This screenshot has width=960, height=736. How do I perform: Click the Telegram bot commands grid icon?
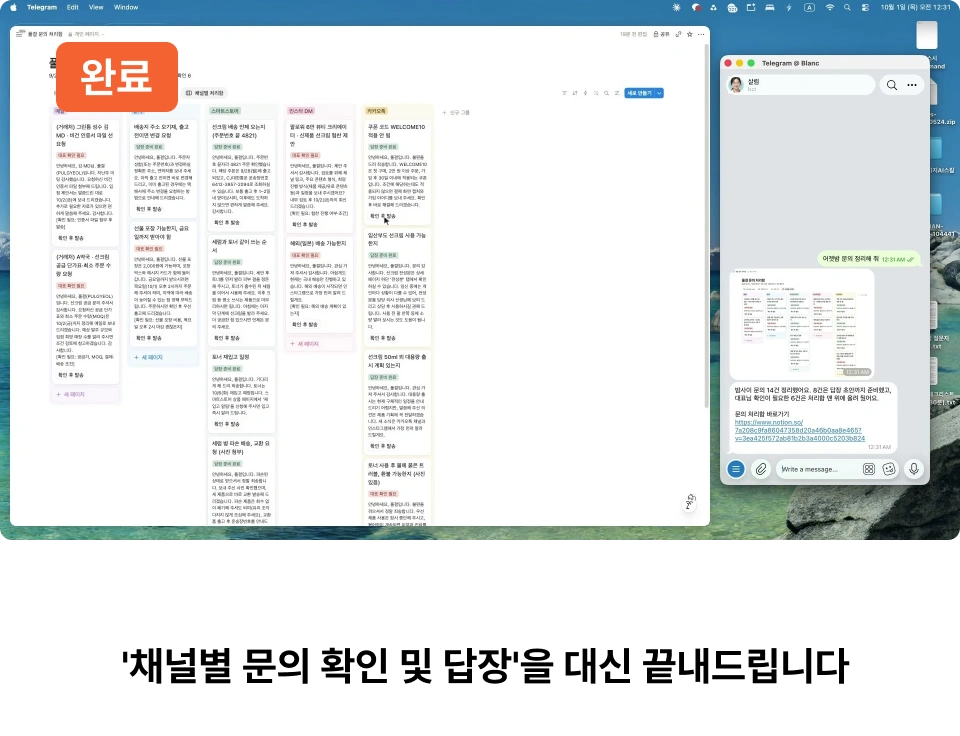868,469
